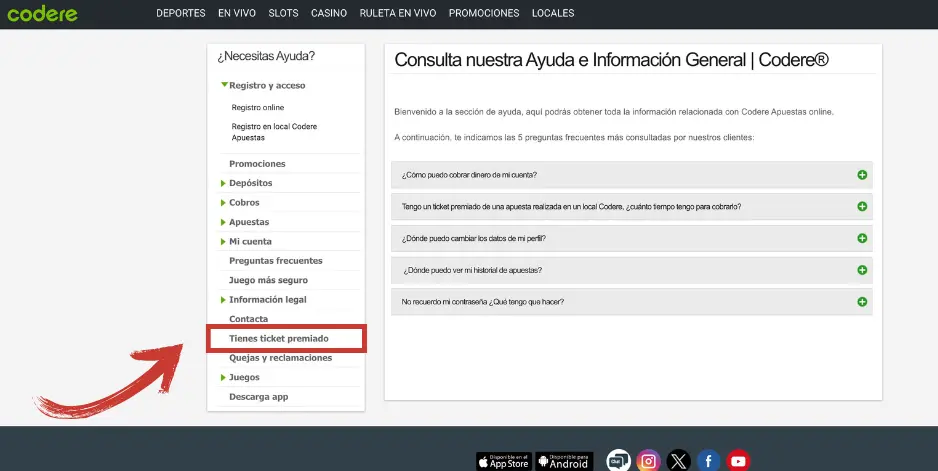Go to EN VIVO section
The width and height of the screenshot is (938, 471).
click(237, 13)
